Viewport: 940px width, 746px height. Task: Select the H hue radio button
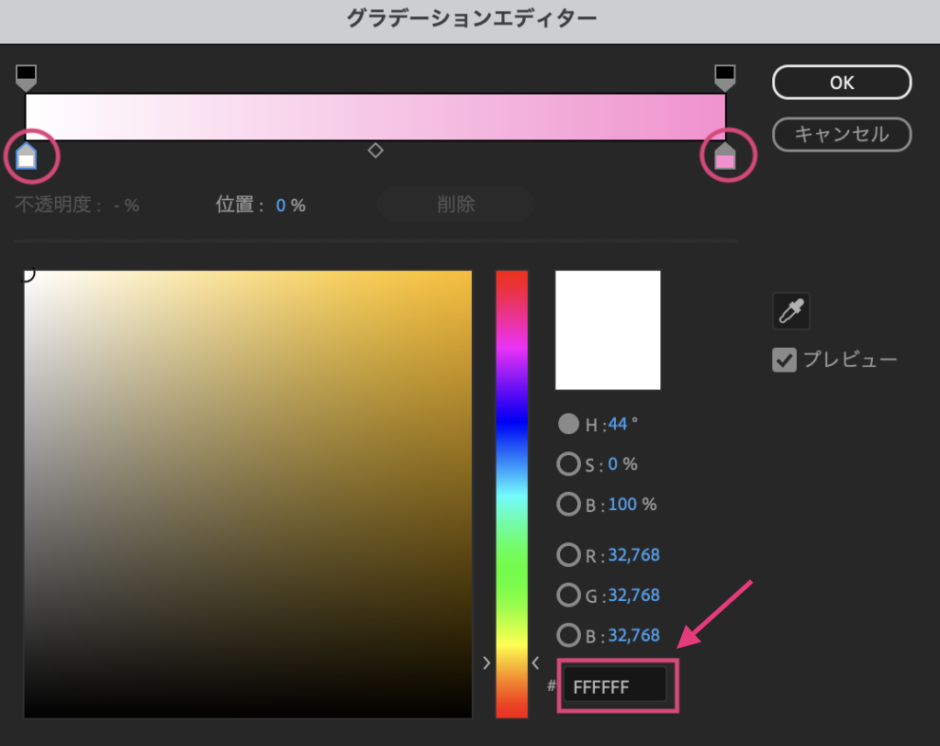pyautogui.click(x=567, y=424)
